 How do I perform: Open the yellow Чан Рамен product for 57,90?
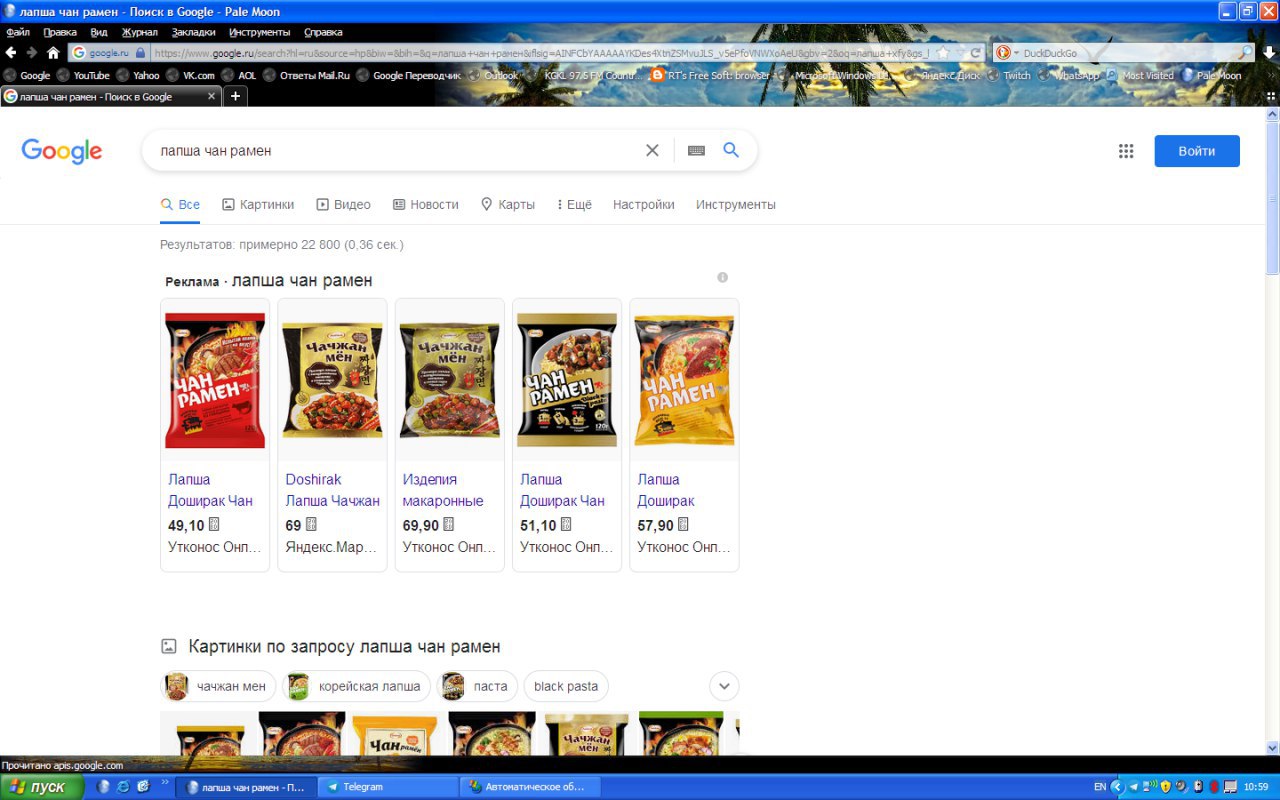tap(684, 435)
